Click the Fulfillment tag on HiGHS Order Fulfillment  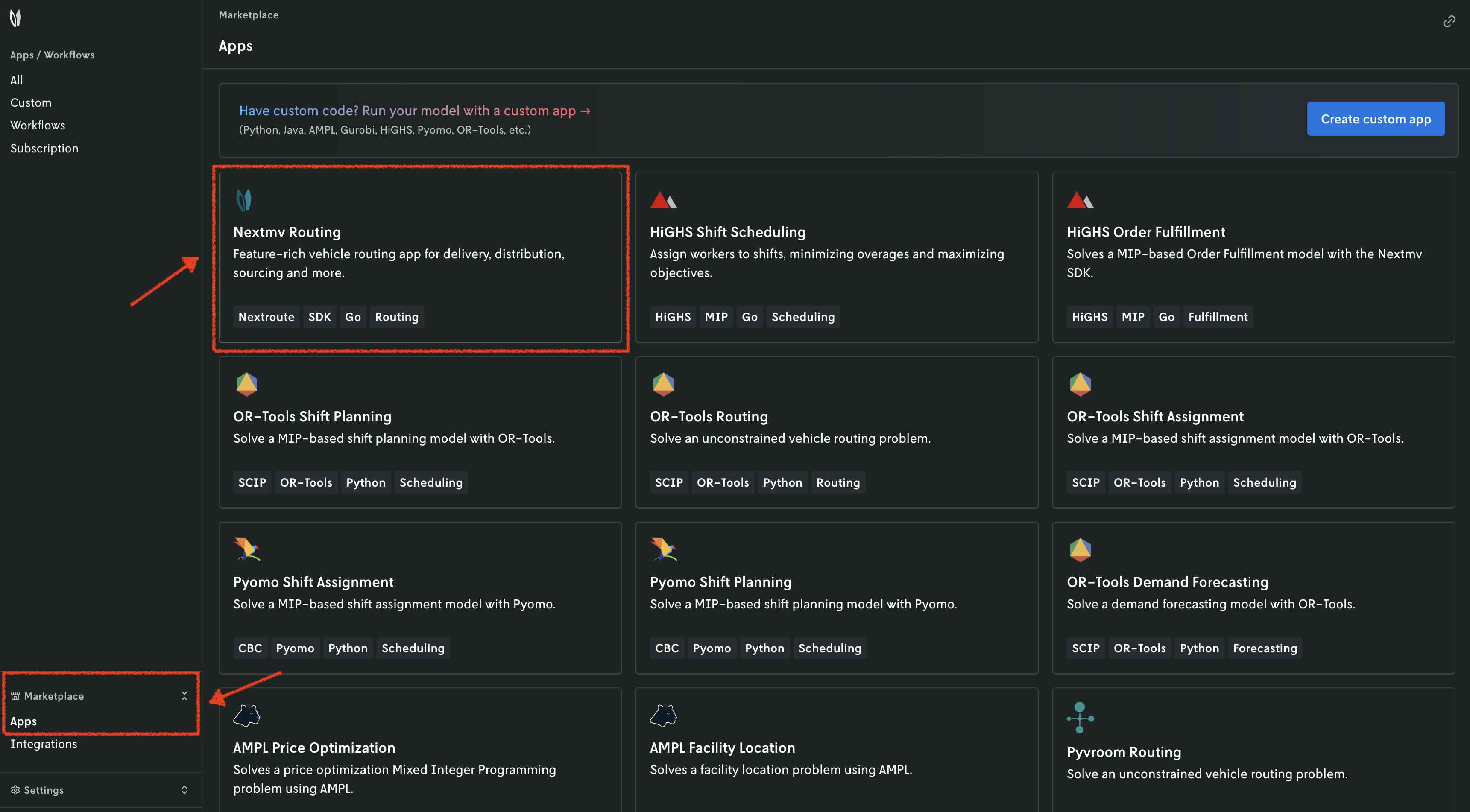[x=1218, y=317]
